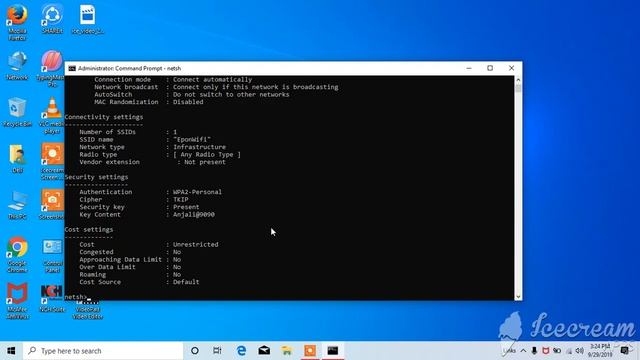640x360 pixels.
Task: Open the taskbar clock and date
Action: pyautogui.click(x=600, y=351)
